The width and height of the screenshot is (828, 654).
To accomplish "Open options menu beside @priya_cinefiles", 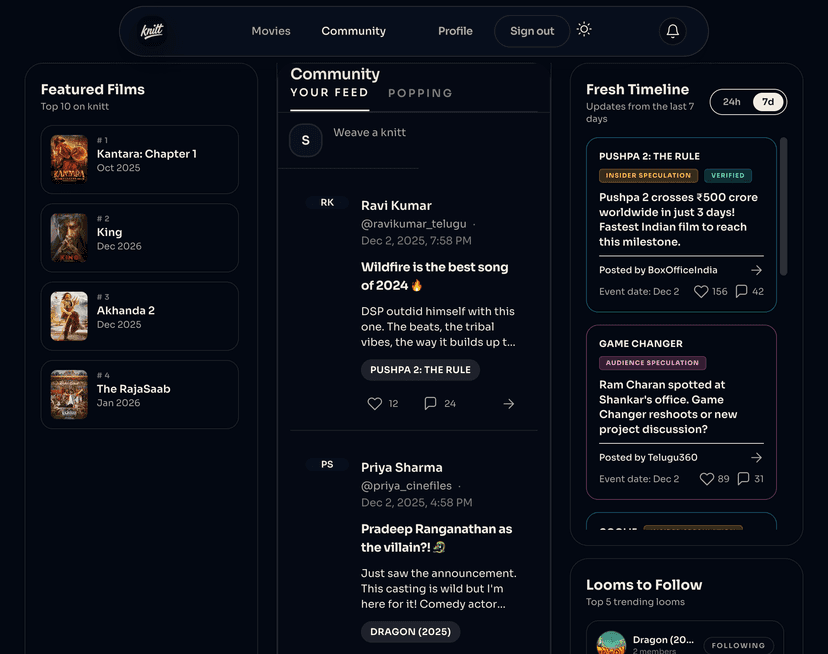I will [459, 485].
